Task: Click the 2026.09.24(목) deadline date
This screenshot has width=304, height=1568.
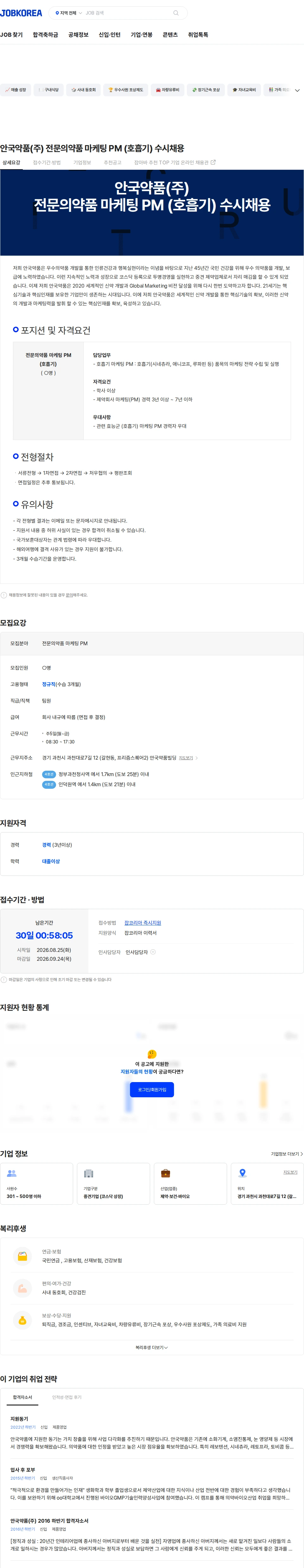Action: coord(54,958)
